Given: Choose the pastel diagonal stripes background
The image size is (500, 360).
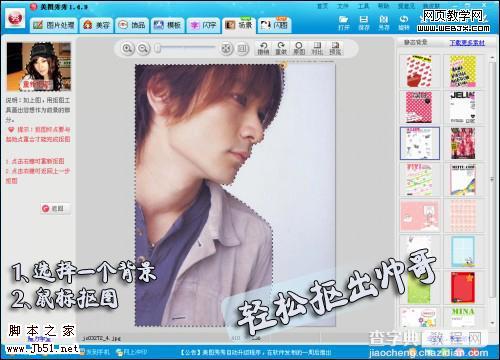Looking at the screenshot, I should (x=419, y=179).
